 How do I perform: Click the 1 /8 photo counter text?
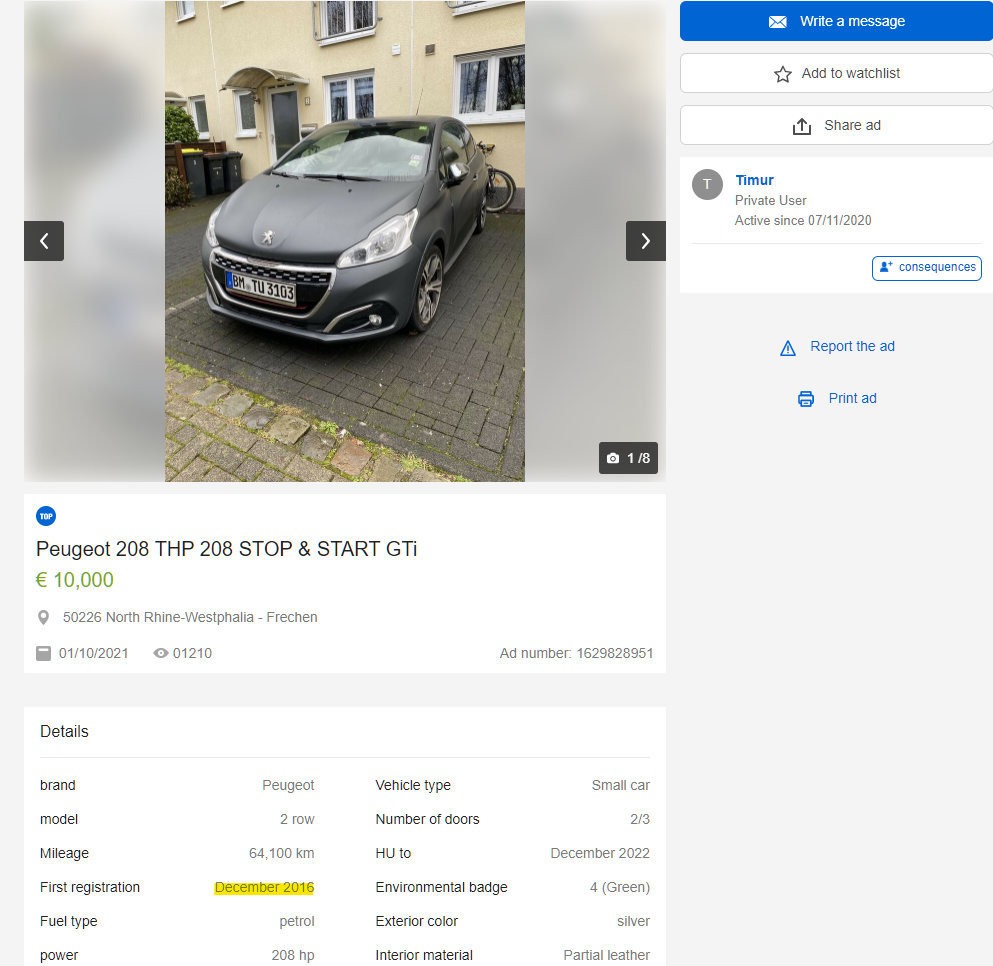[638, 458]
